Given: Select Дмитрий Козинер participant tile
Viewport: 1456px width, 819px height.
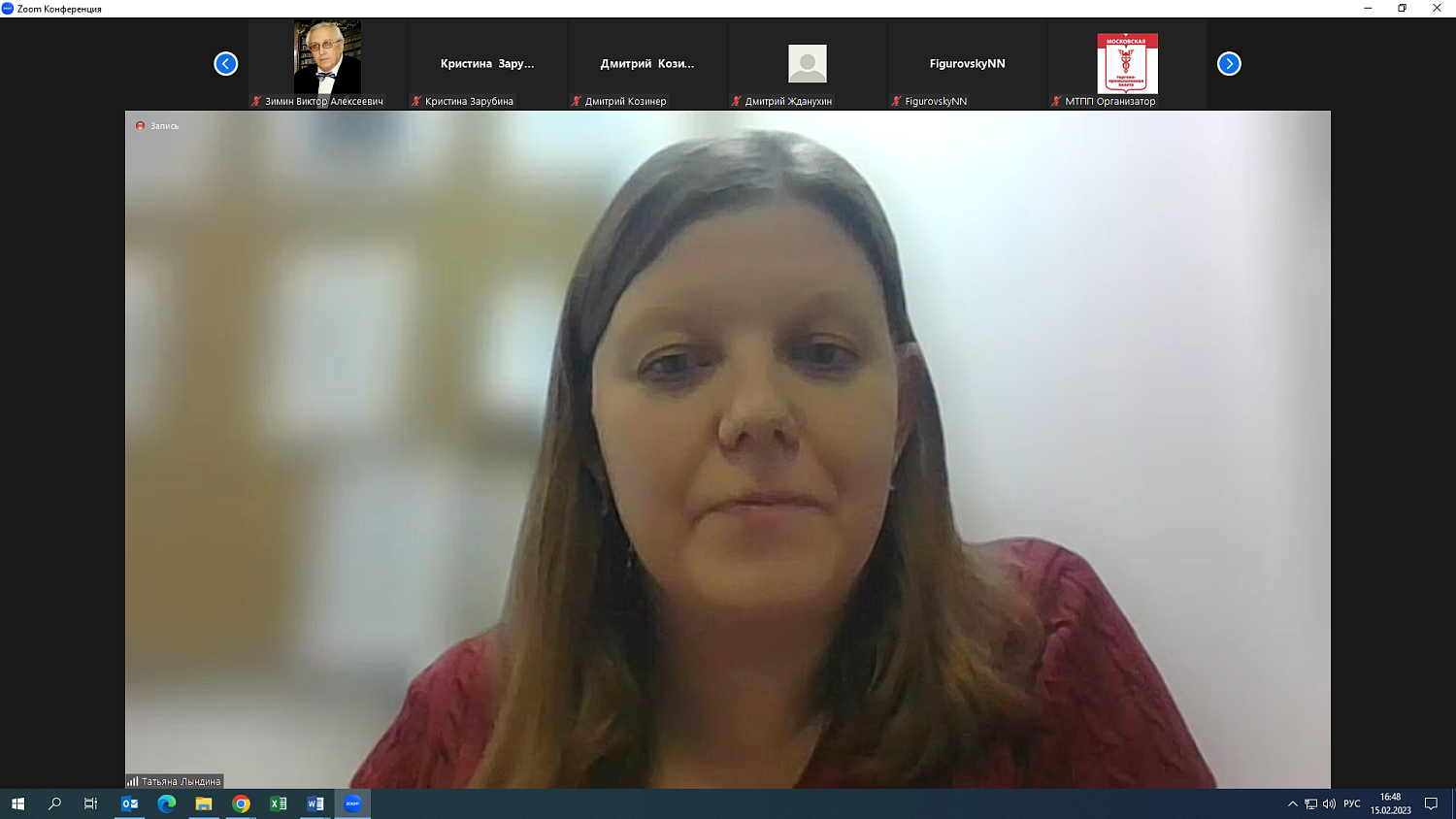Looking at the screenshot, I should pyautogui.click(x=646, y=64).
